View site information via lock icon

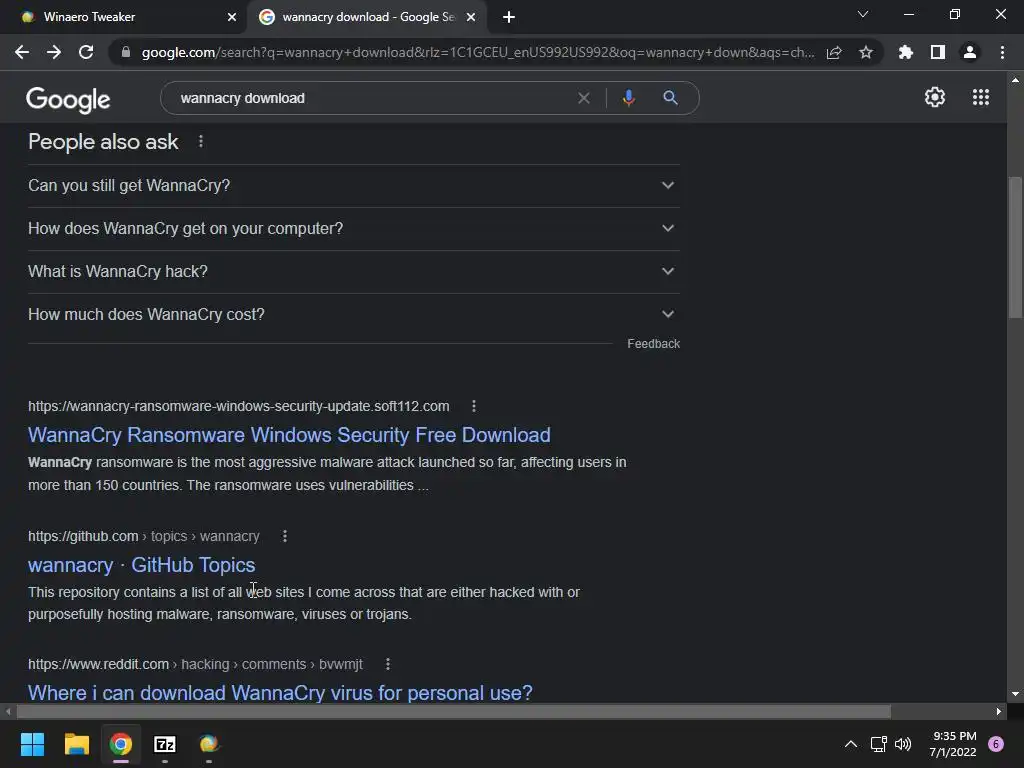[126, 52]
